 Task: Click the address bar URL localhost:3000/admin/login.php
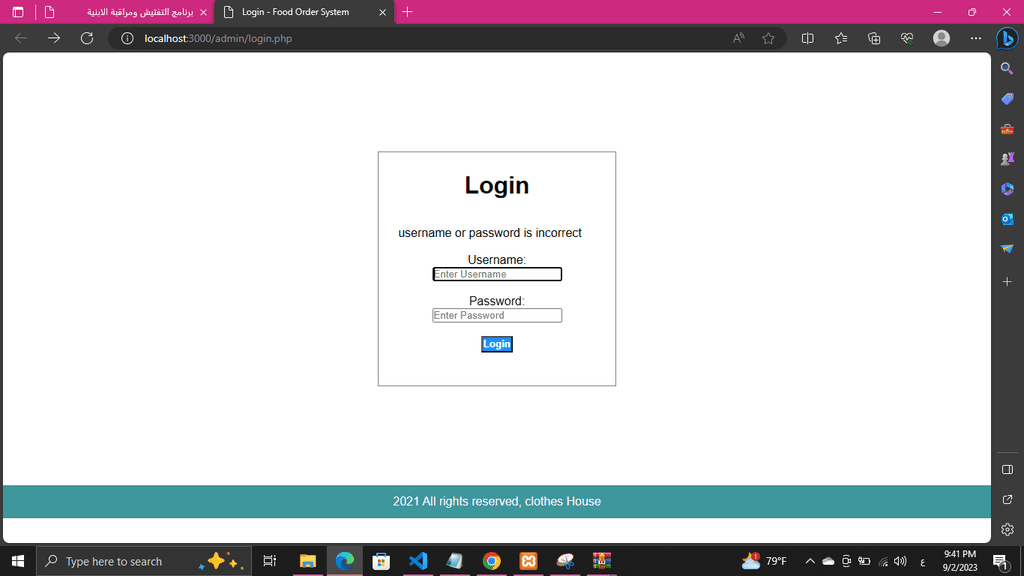[218, 39]
